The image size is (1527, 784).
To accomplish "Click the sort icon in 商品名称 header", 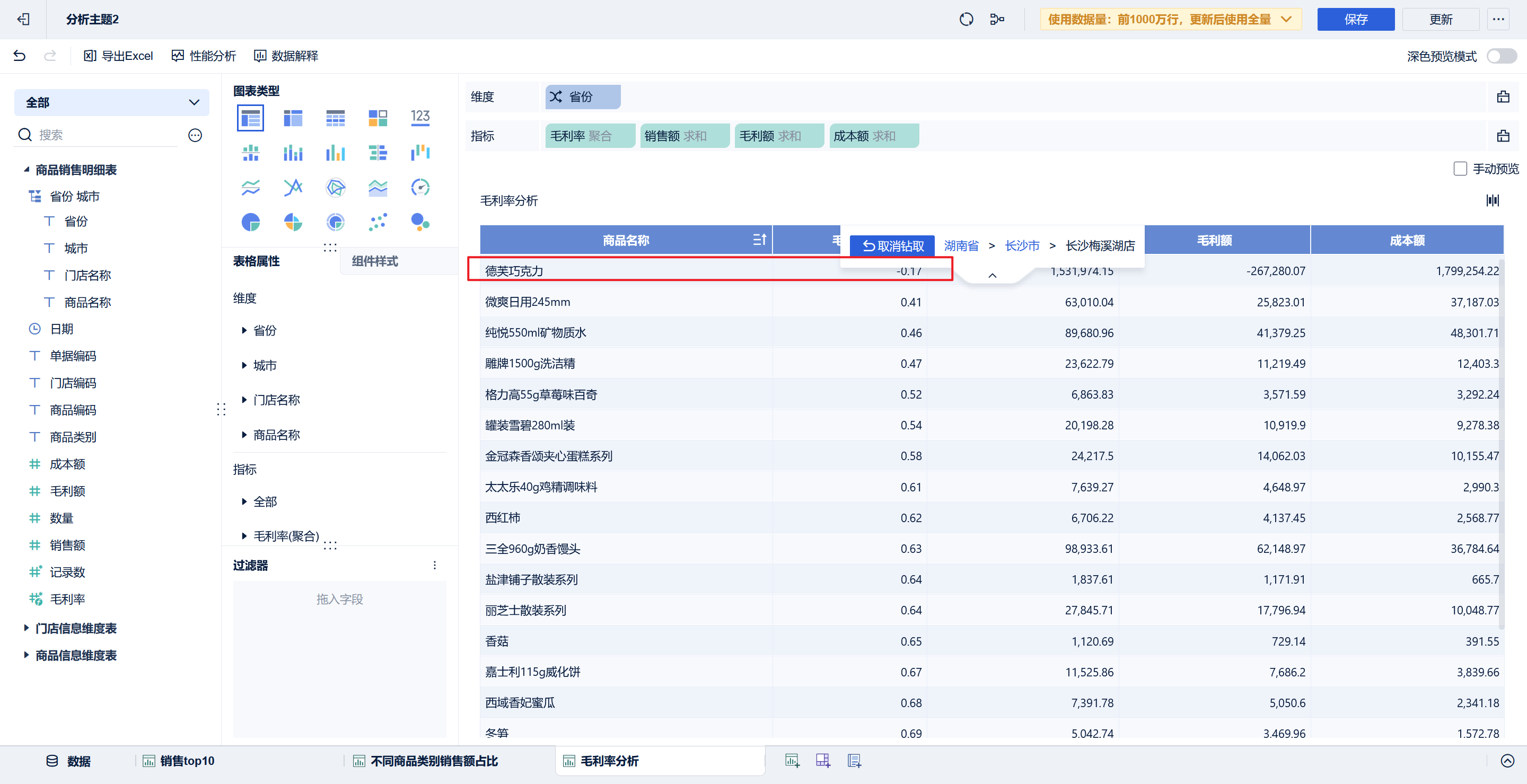I will (x=759, y=240).
